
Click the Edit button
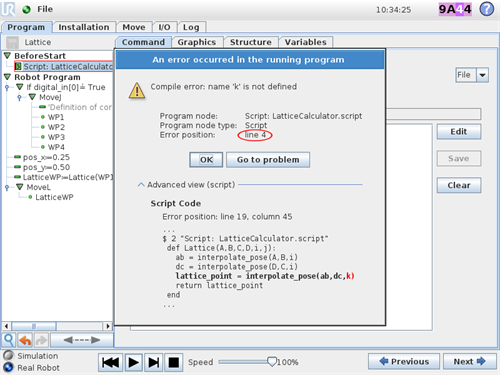(459, 132)
